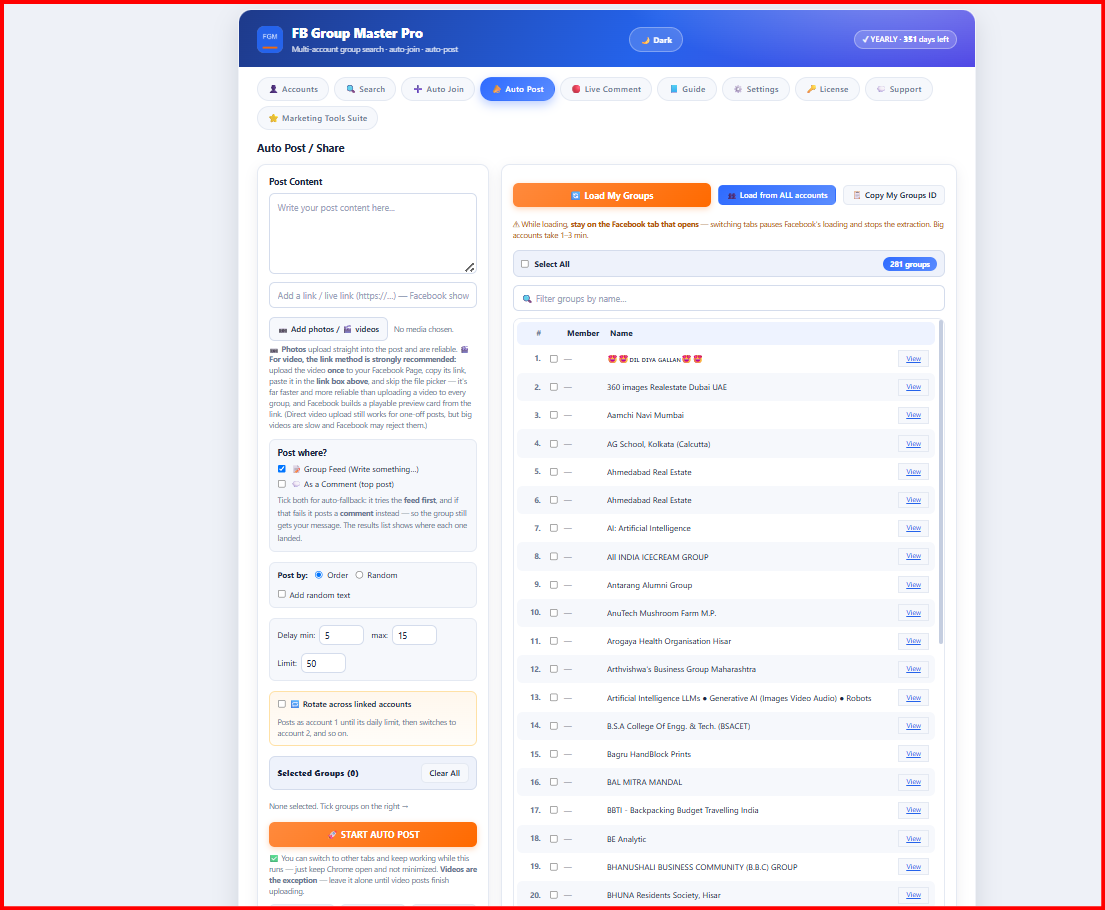Viewport: 1105px width, 910px height.
Task: View AnuTech Mushroom Farm M.P. group
Action: (x=913, y=613)
